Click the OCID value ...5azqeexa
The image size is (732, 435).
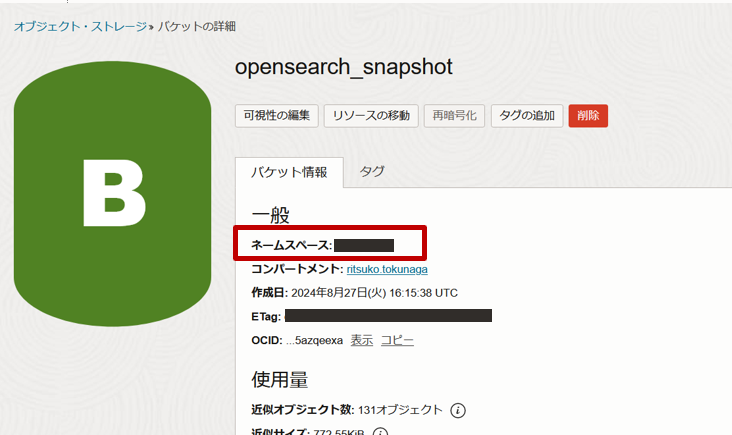tap(315, 340)
